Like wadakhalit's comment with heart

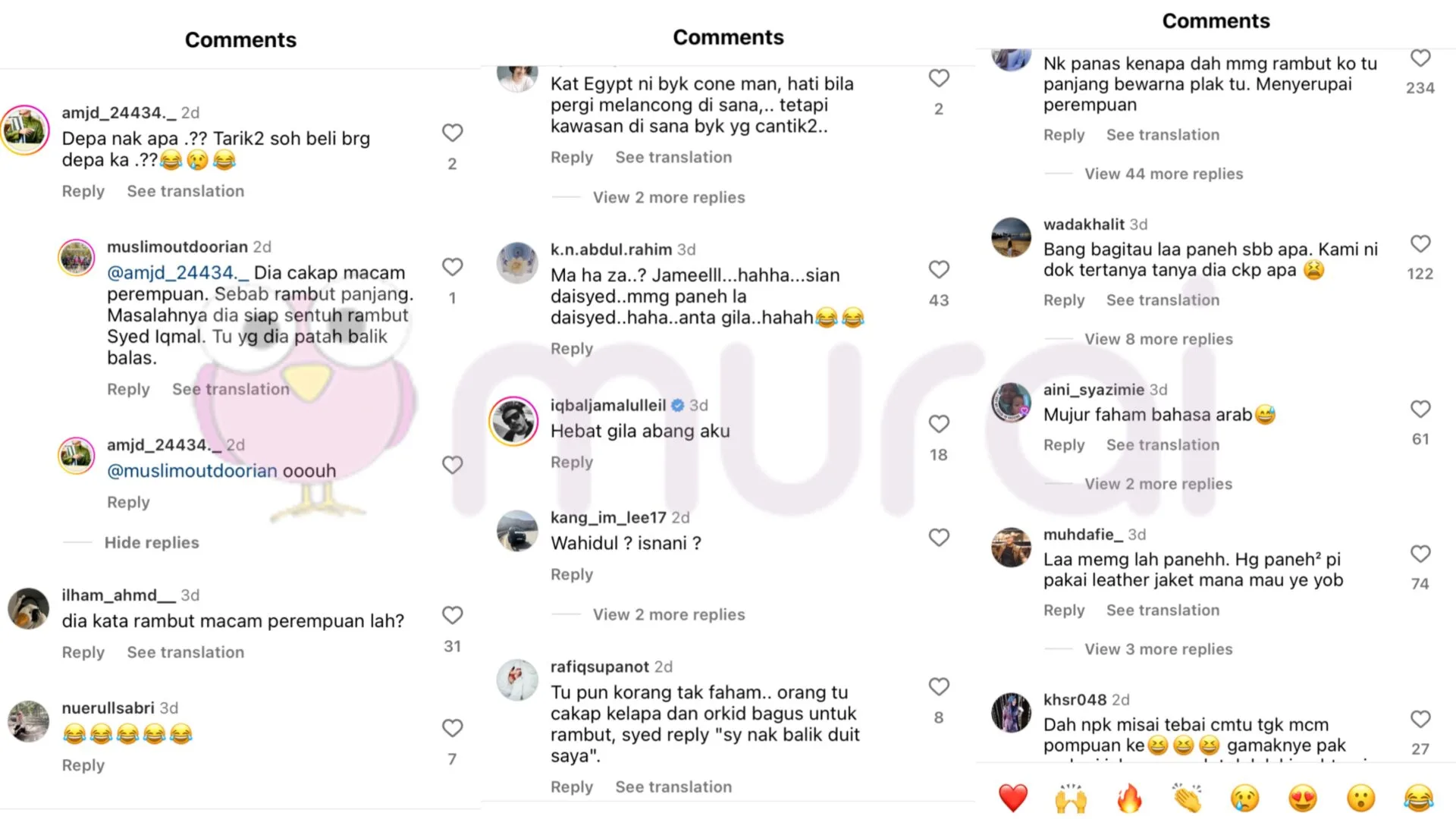click(1420, 243)
